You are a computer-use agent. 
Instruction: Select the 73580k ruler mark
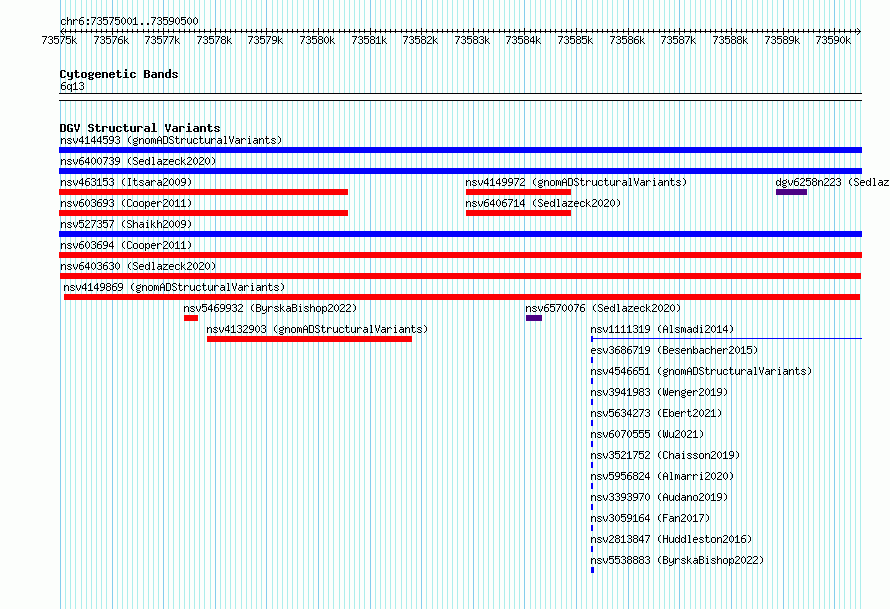[317, 40]
